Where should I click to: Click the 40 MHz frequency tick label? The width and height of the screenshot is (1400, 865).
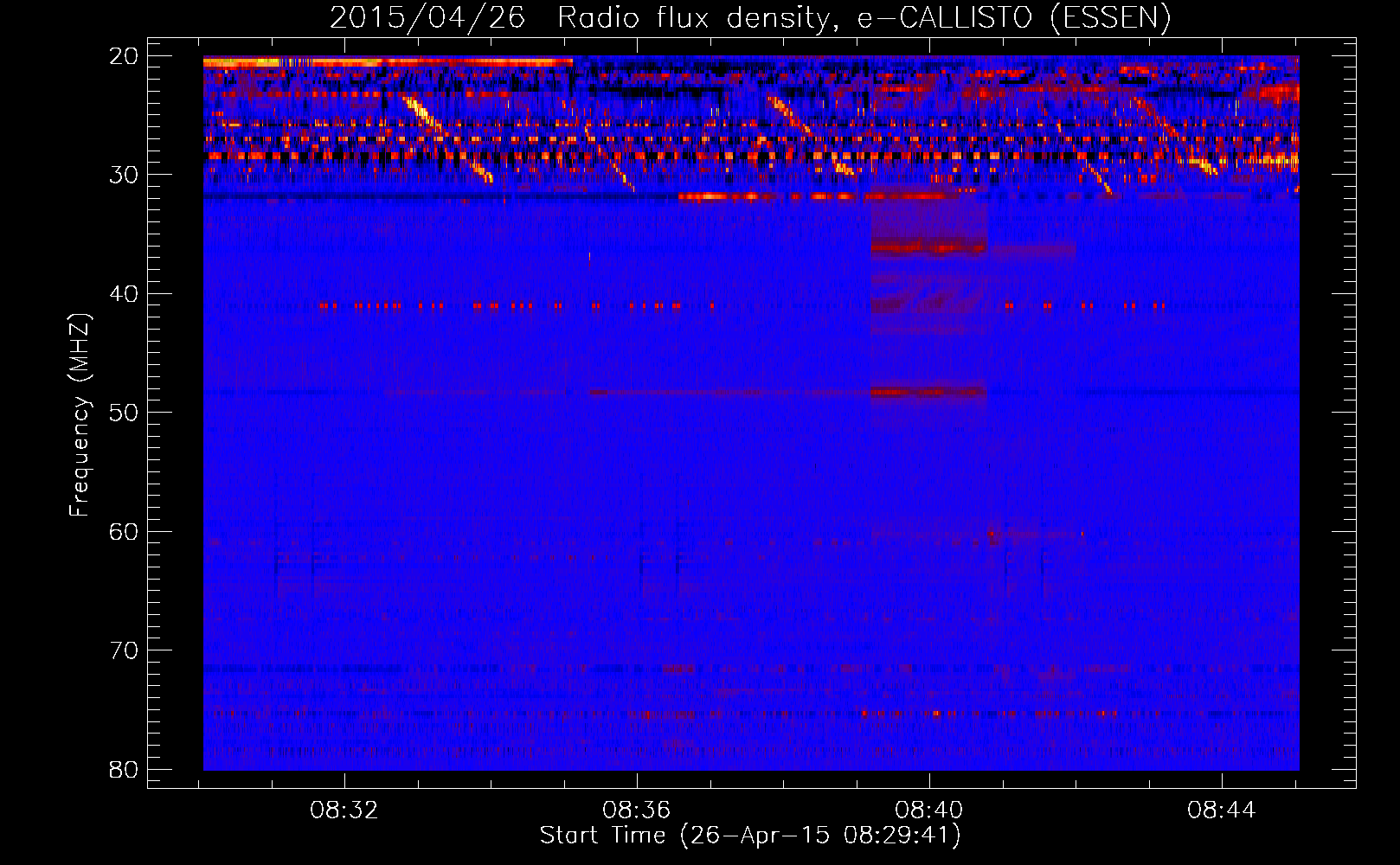pyautogui.click(x=125, y=294)
